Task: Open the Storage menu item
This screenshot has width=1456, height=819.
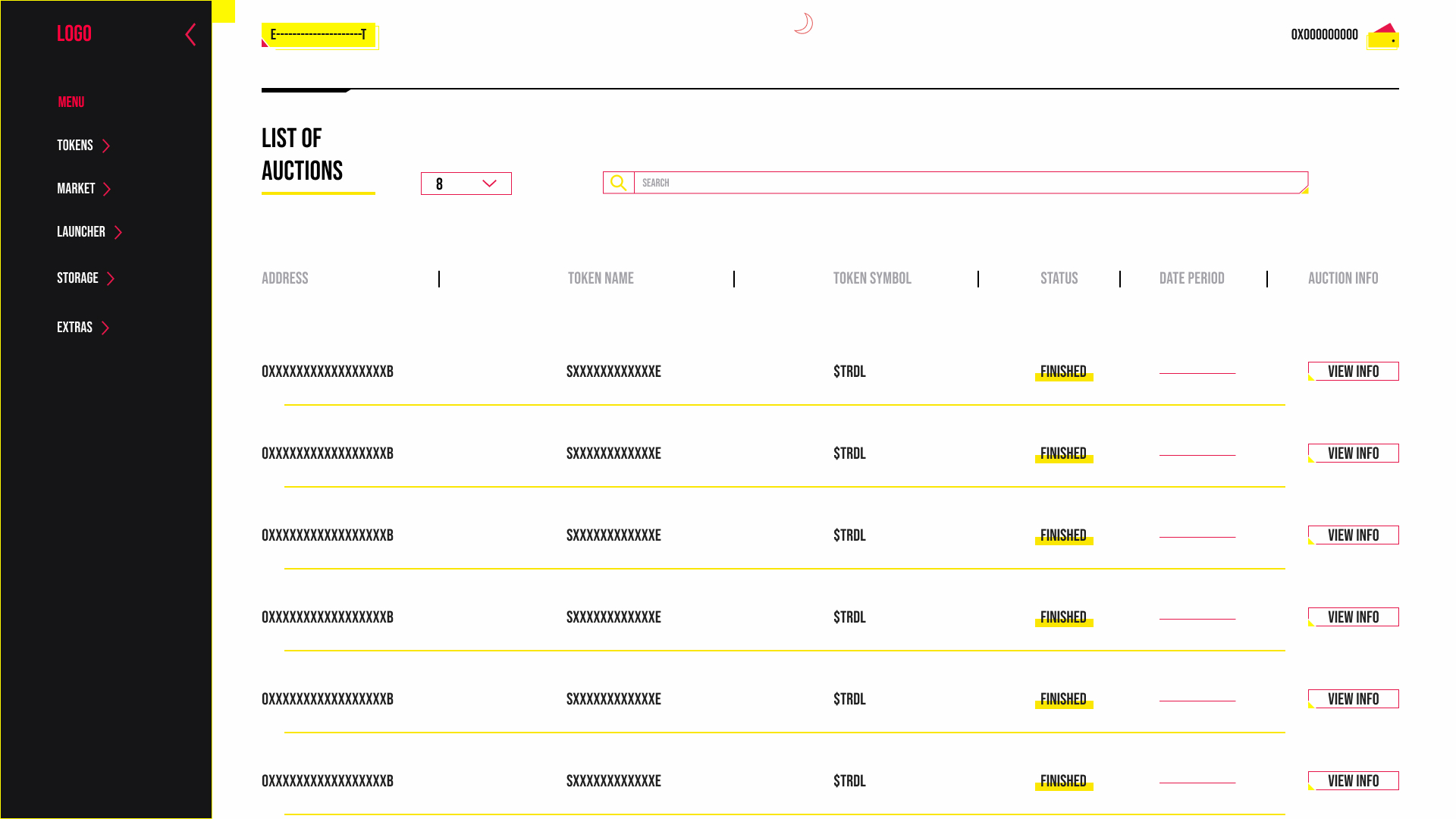Action: click(x=77, y=278)
